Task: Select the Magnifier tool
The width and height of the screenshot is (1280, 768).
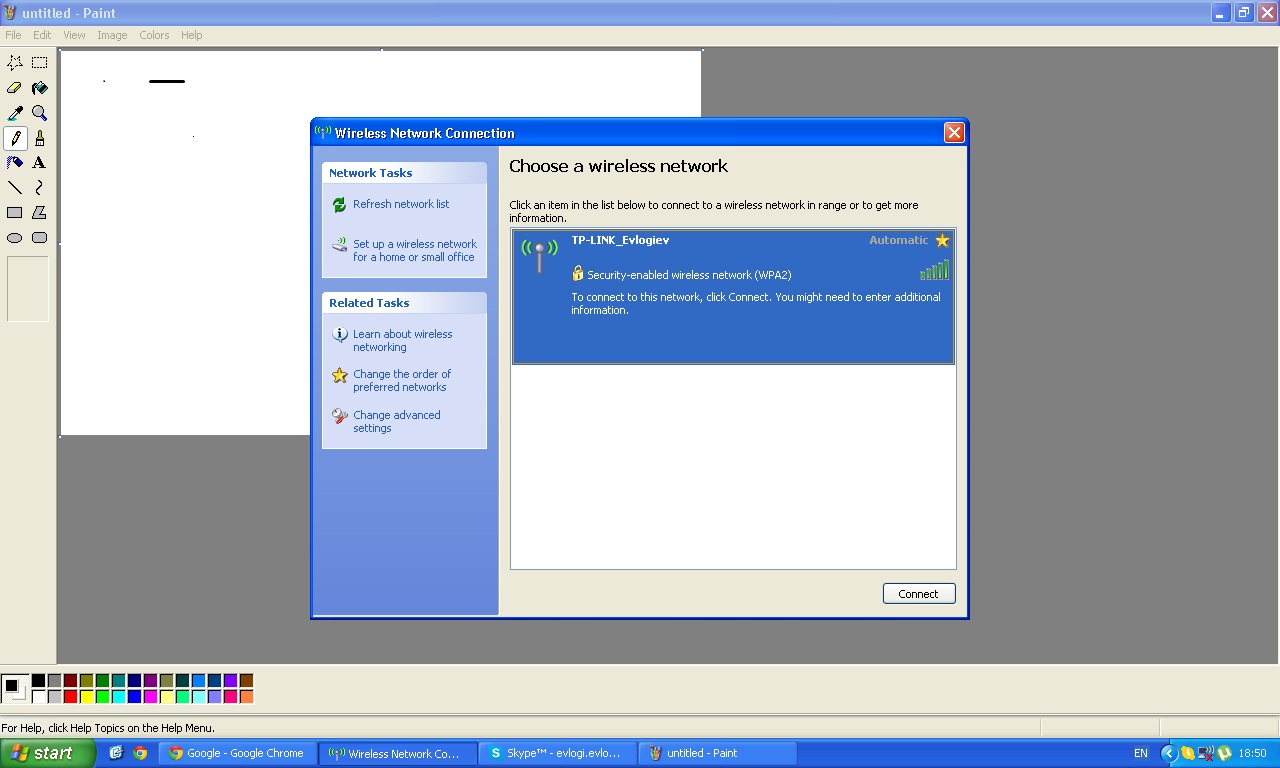Action: 39,113
